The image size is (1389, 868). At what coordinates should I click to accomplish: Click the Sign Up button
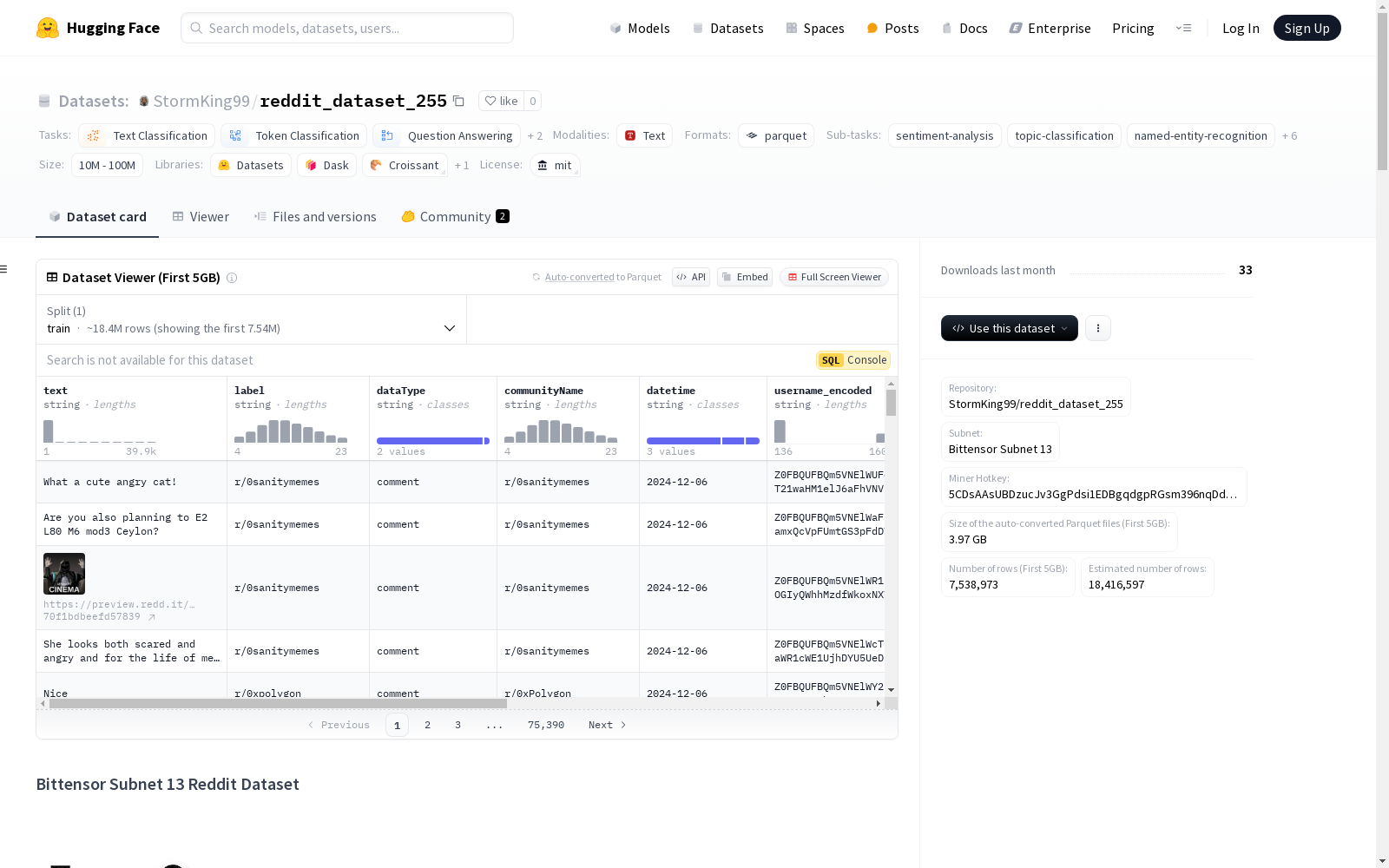[x=1307, y=28]
